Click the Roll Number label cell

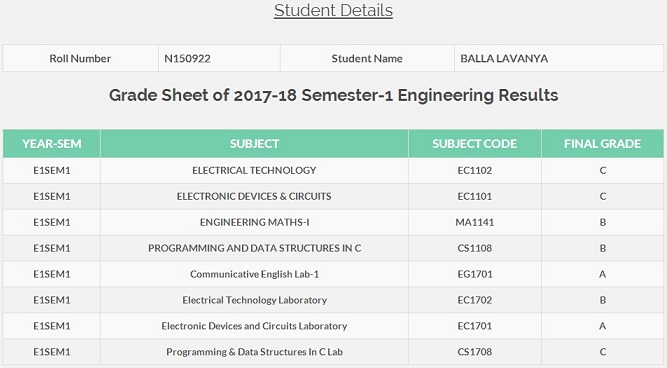point(80,58)
